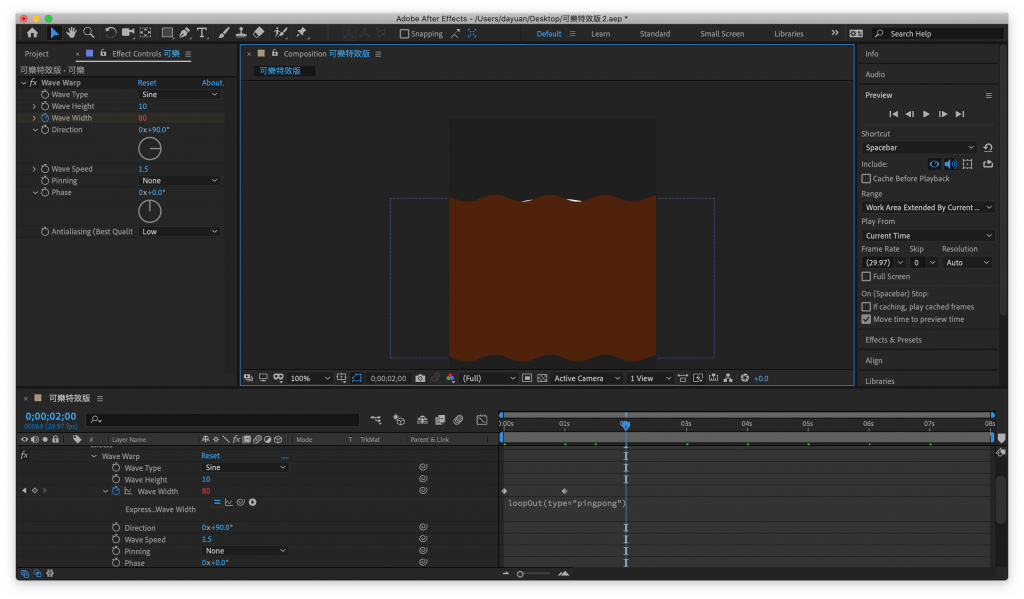Image resolution: width=1024 pixels, height=599 pixels.
Task: Open the Wave Type Sine dropdown
Action: [179, 94]
